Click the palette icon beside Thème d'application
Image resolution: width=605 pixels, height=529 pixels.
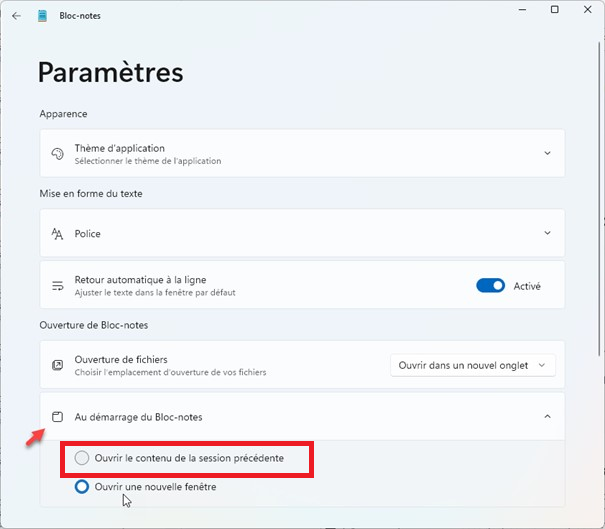[x=57, y=154]
